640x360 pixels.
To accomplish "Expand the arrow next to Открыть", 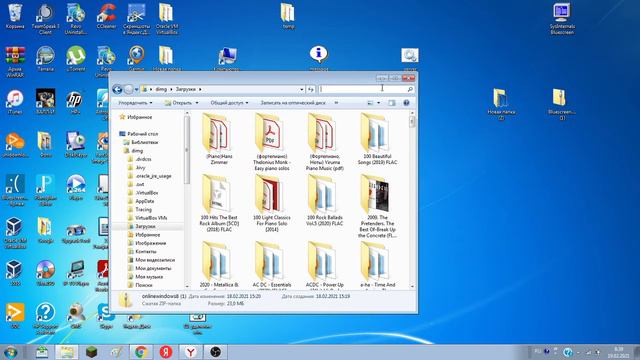I will coord(197,103).
